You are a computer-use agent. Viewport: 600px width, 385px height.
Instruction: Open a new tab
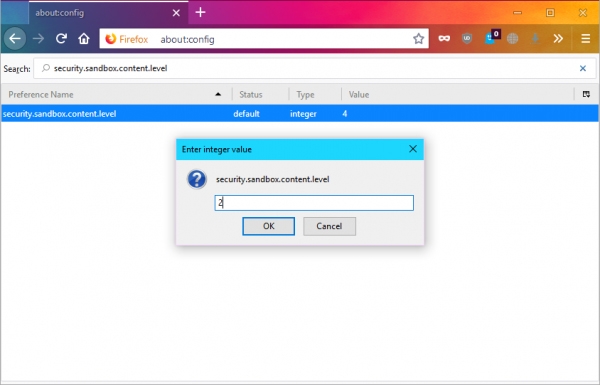(201, 13)
